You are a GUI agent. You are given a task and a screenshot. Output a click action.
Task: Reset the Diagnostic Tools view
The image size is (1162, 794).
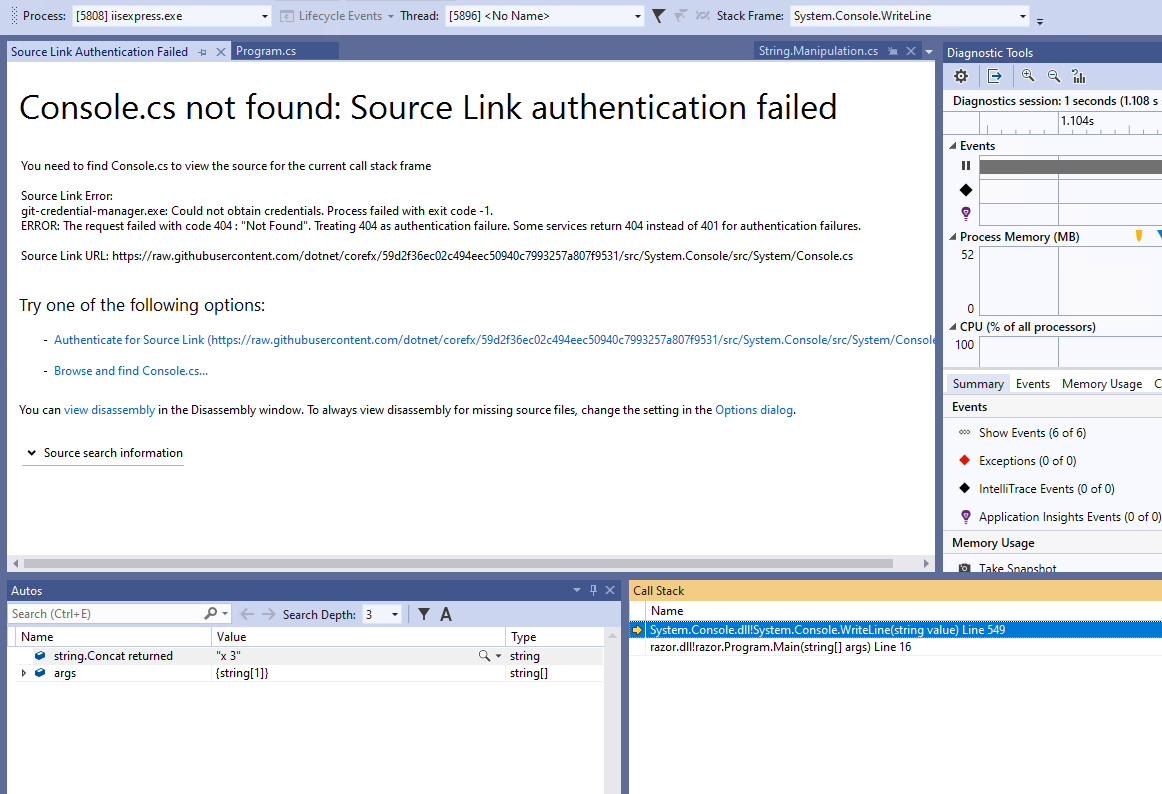point(1078,75)
